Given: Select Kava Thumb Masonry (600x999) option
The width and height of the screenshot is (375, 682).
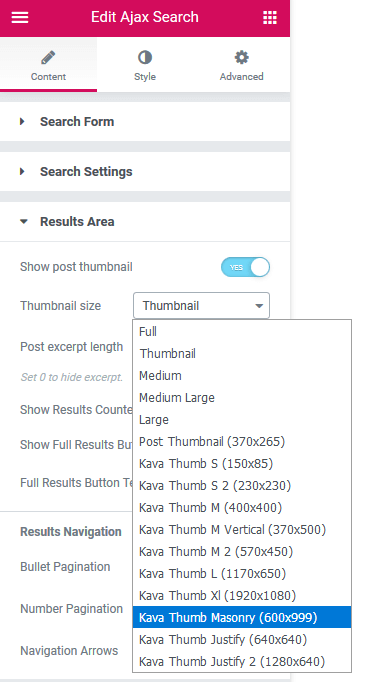Looking at the screenshot, I should click(242, 617).
